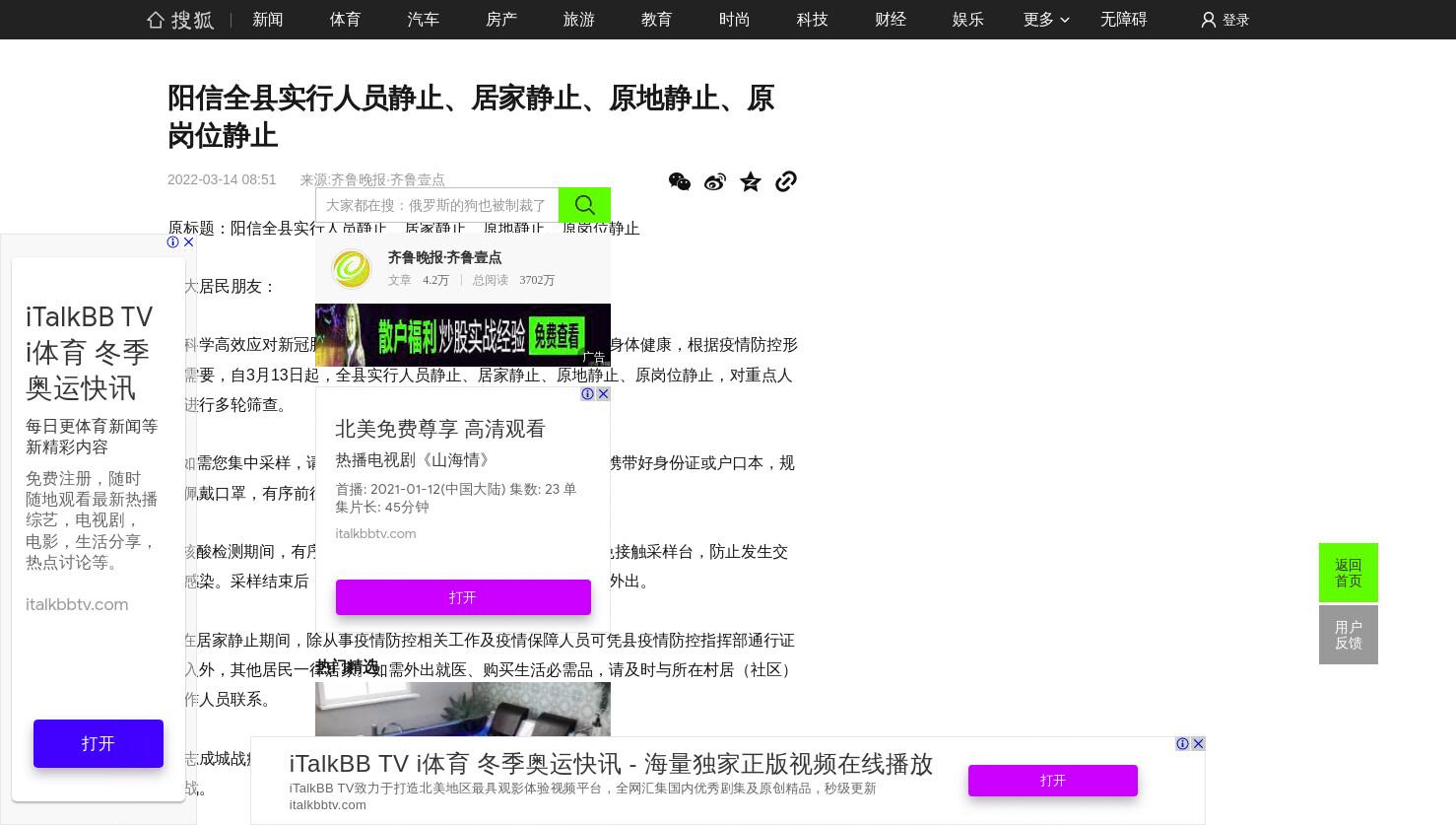Click the star favorite share icon
Viewport: 1456px width, 825px height.
point(751,181)
